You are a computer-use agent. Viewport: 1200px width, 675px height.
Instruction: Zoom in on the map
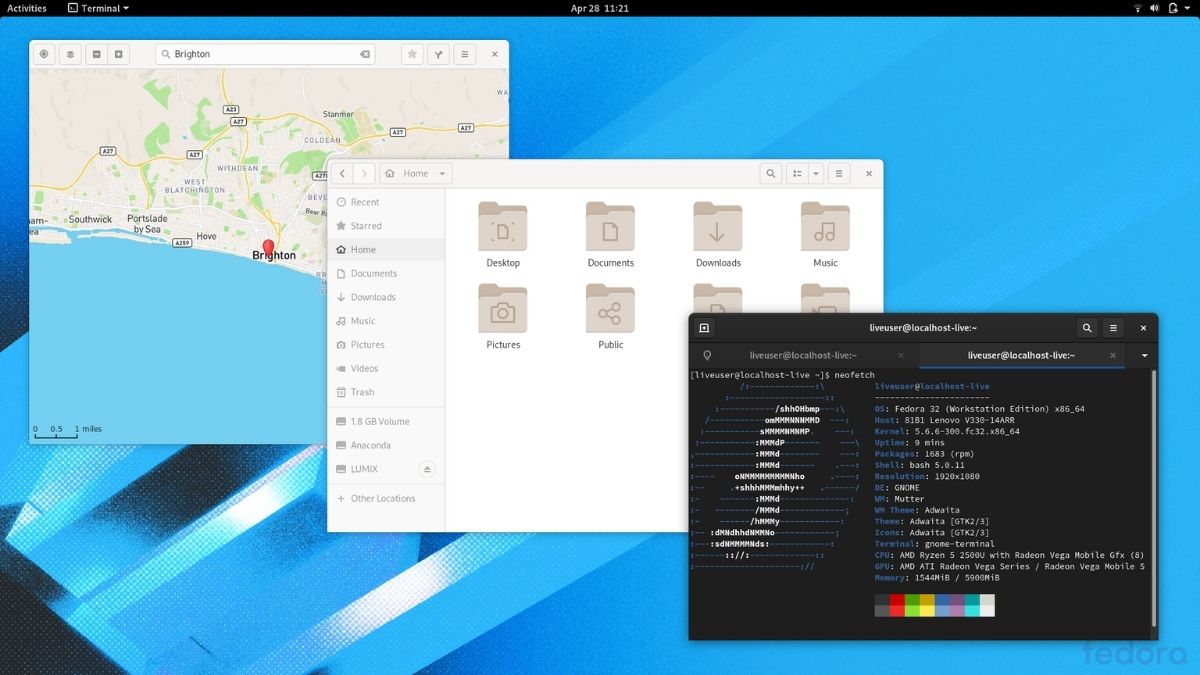(x=120, y=54)
